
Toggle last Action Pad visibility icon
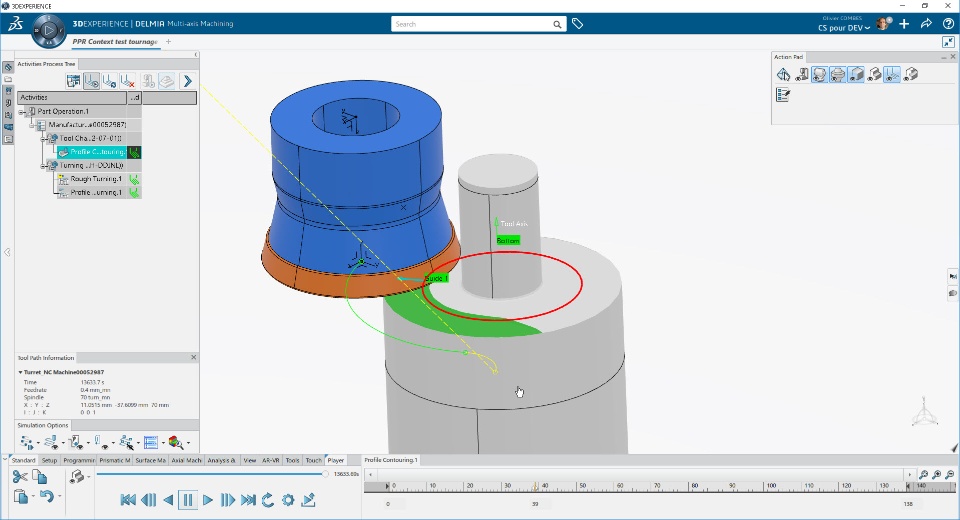coord(910,75)
